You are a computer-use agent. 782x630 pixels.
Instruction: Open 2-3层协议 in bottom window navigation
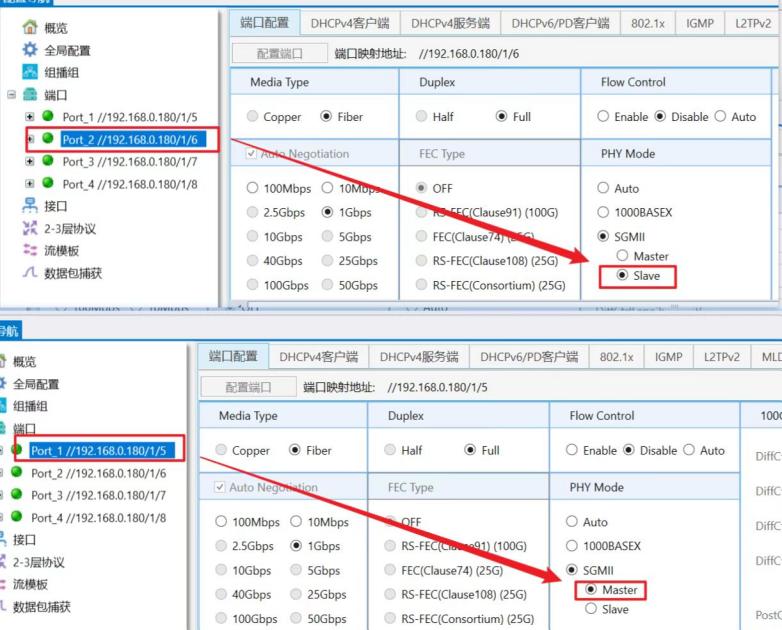pyautogui.click(x=39, y=562)
